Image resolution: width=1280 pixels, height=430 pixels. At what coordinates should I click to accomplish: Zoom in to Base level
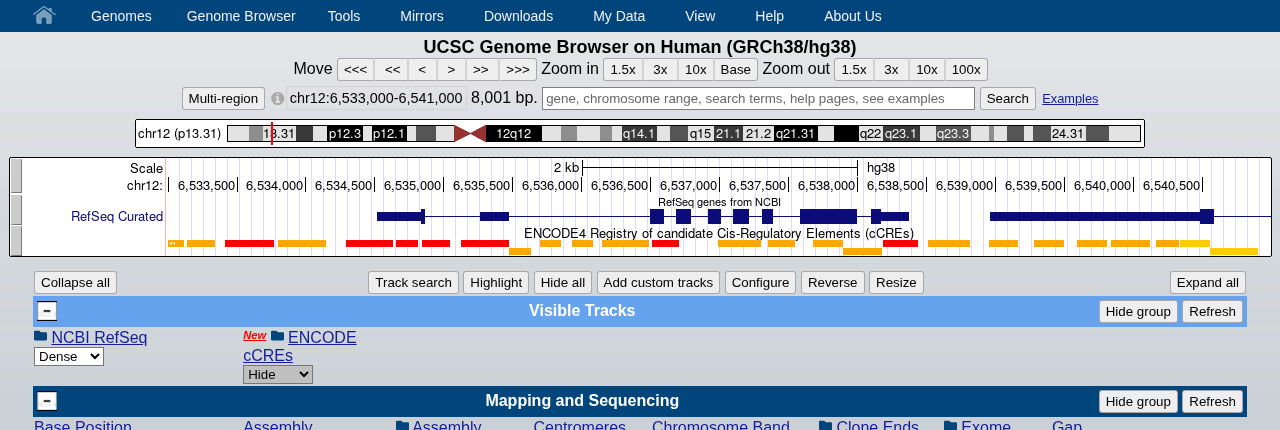click(x=736, y=69)
